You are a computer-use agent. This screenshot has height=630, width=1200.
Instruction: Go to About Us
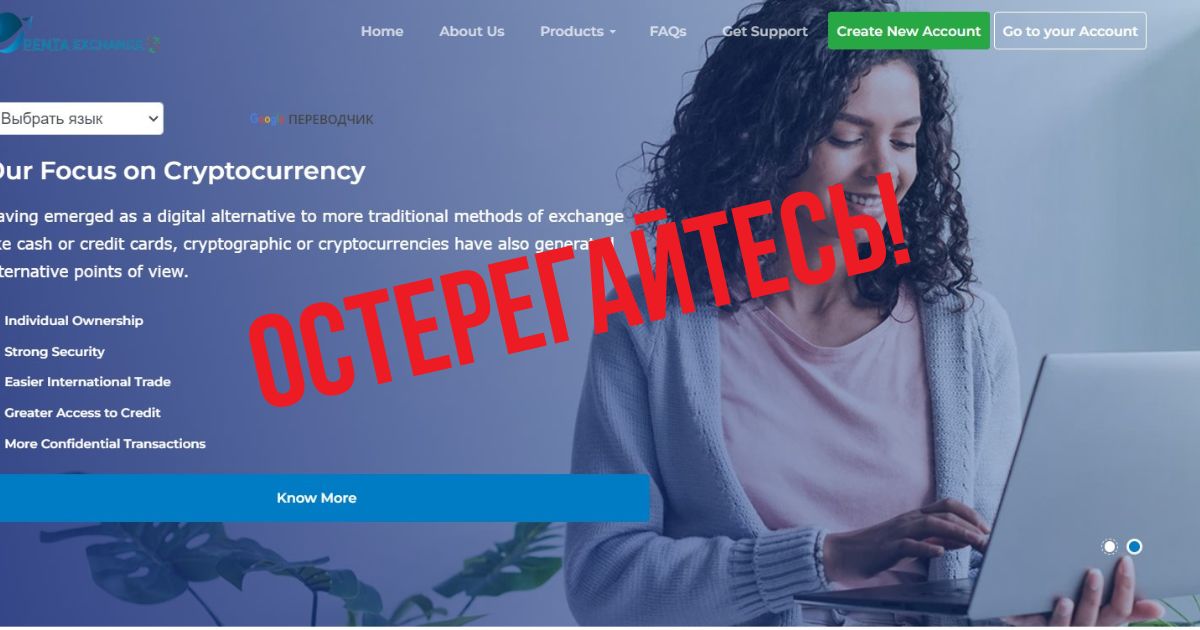point(472,31)
